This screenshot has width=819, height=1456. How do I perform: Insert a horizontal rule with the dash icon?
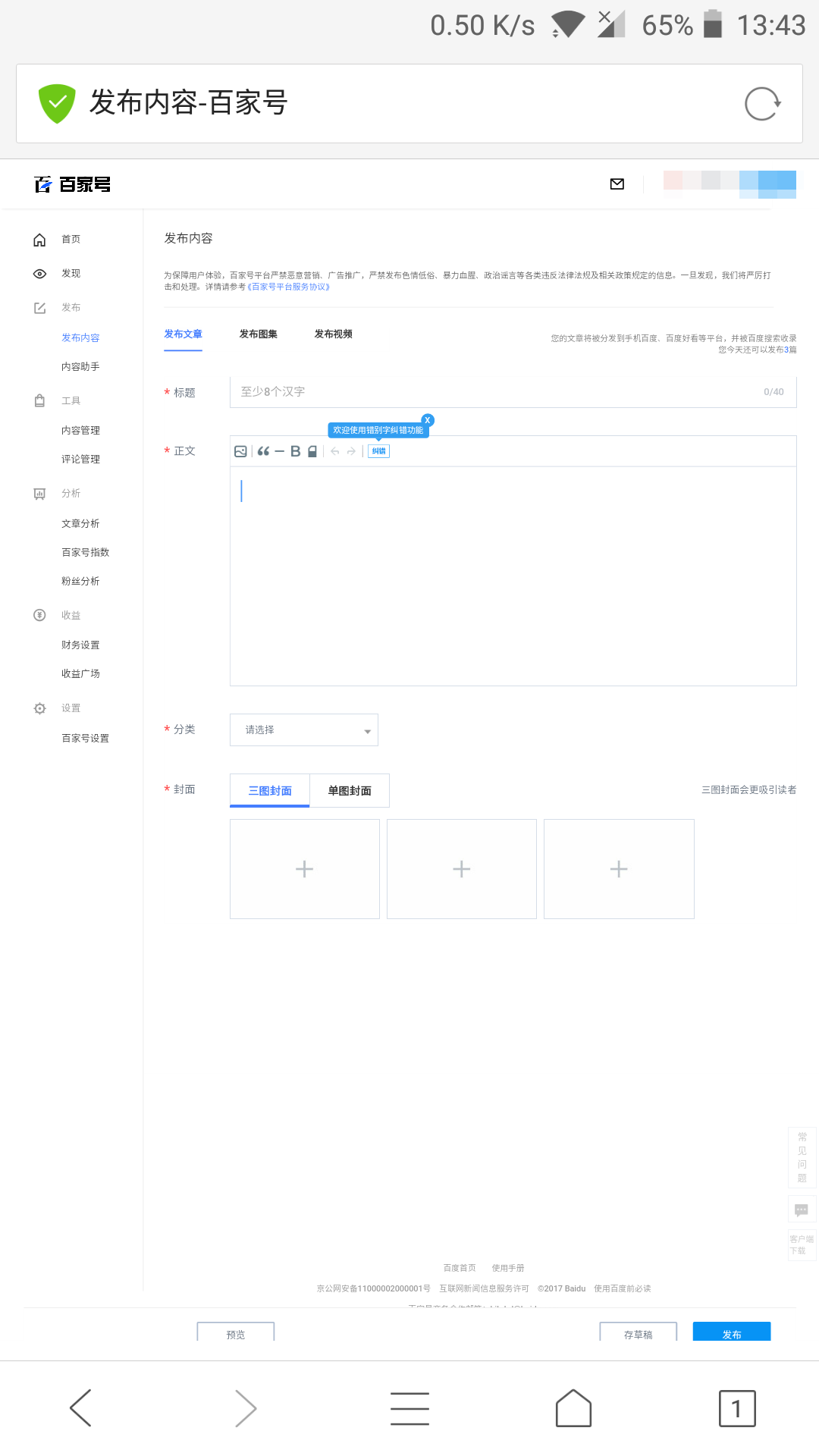coord(279,451)
